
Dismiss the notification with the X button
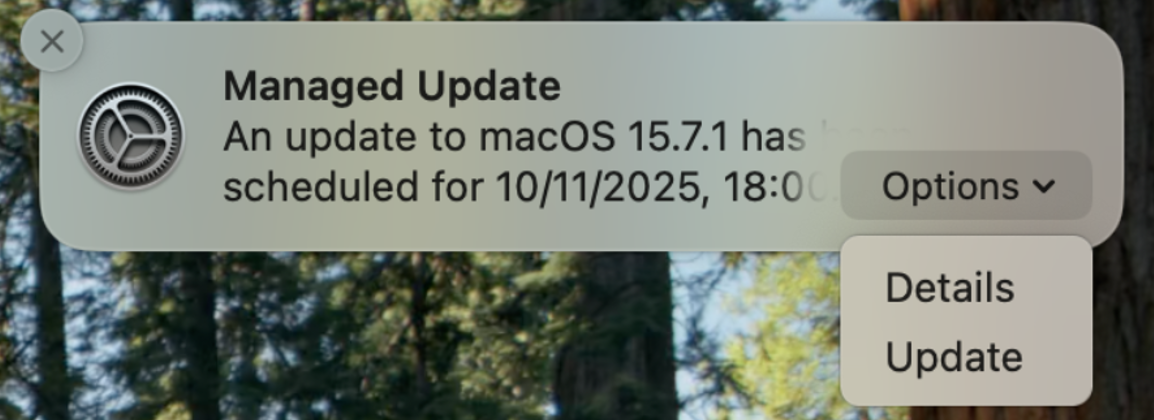[x=52, y=42]
